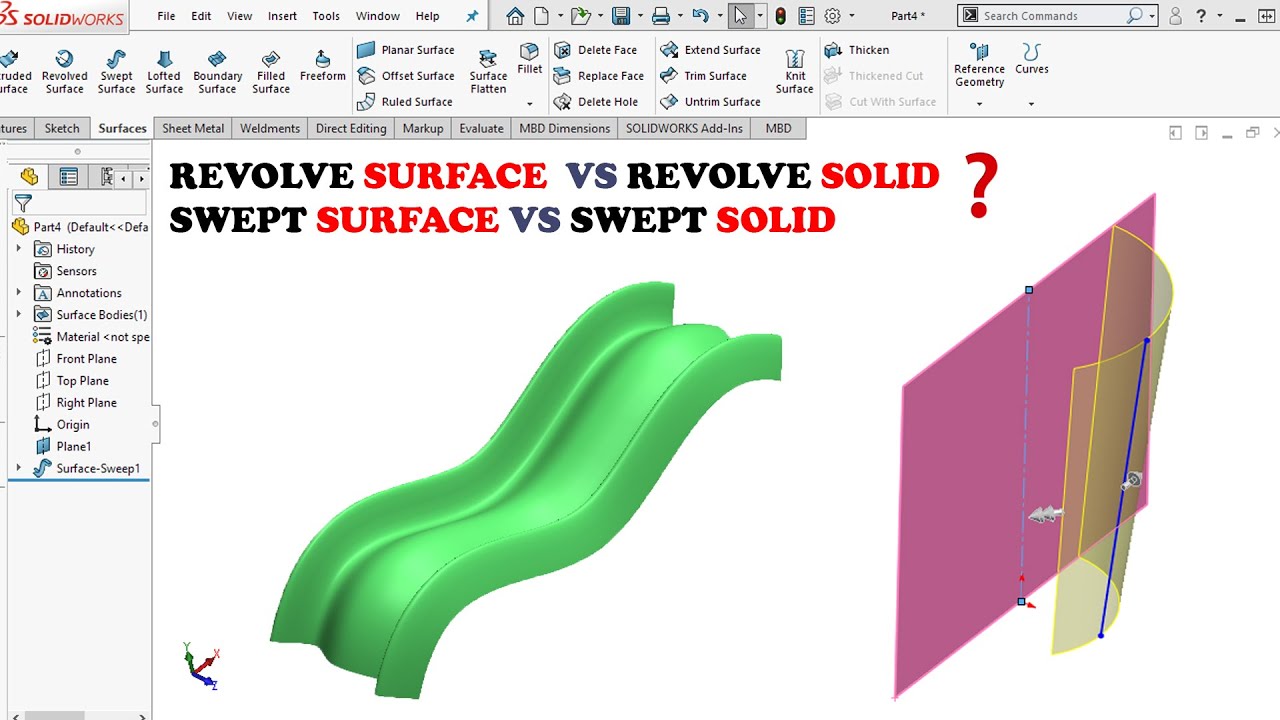1280x720 pixels.
Task: Select the Freeform tool
Action: (322, 66)
